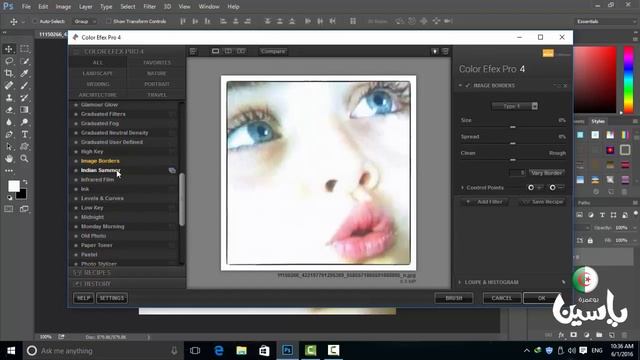Viewport: 640px width, 360px height.
Task: Collapse the Image Borders filter panel
Action: (460, 86)
